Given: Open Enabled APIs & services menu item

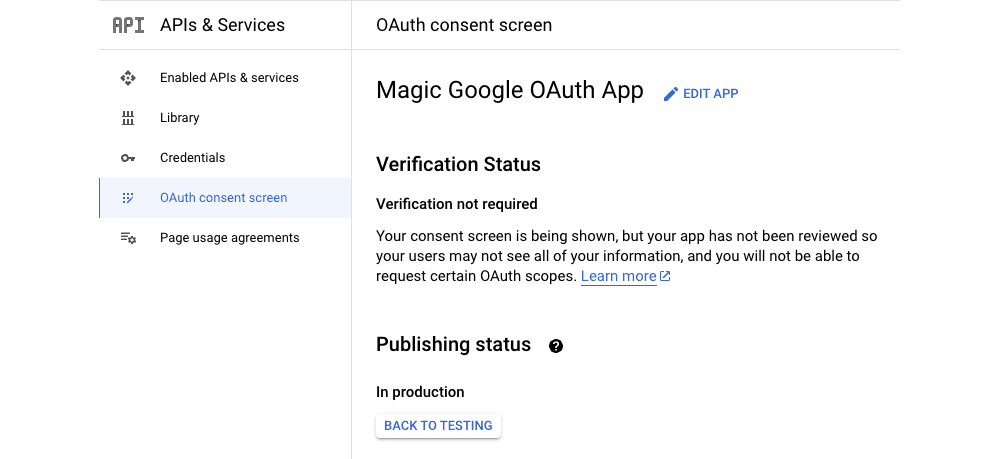Looking at the screenshot, I should pos(225,78).
